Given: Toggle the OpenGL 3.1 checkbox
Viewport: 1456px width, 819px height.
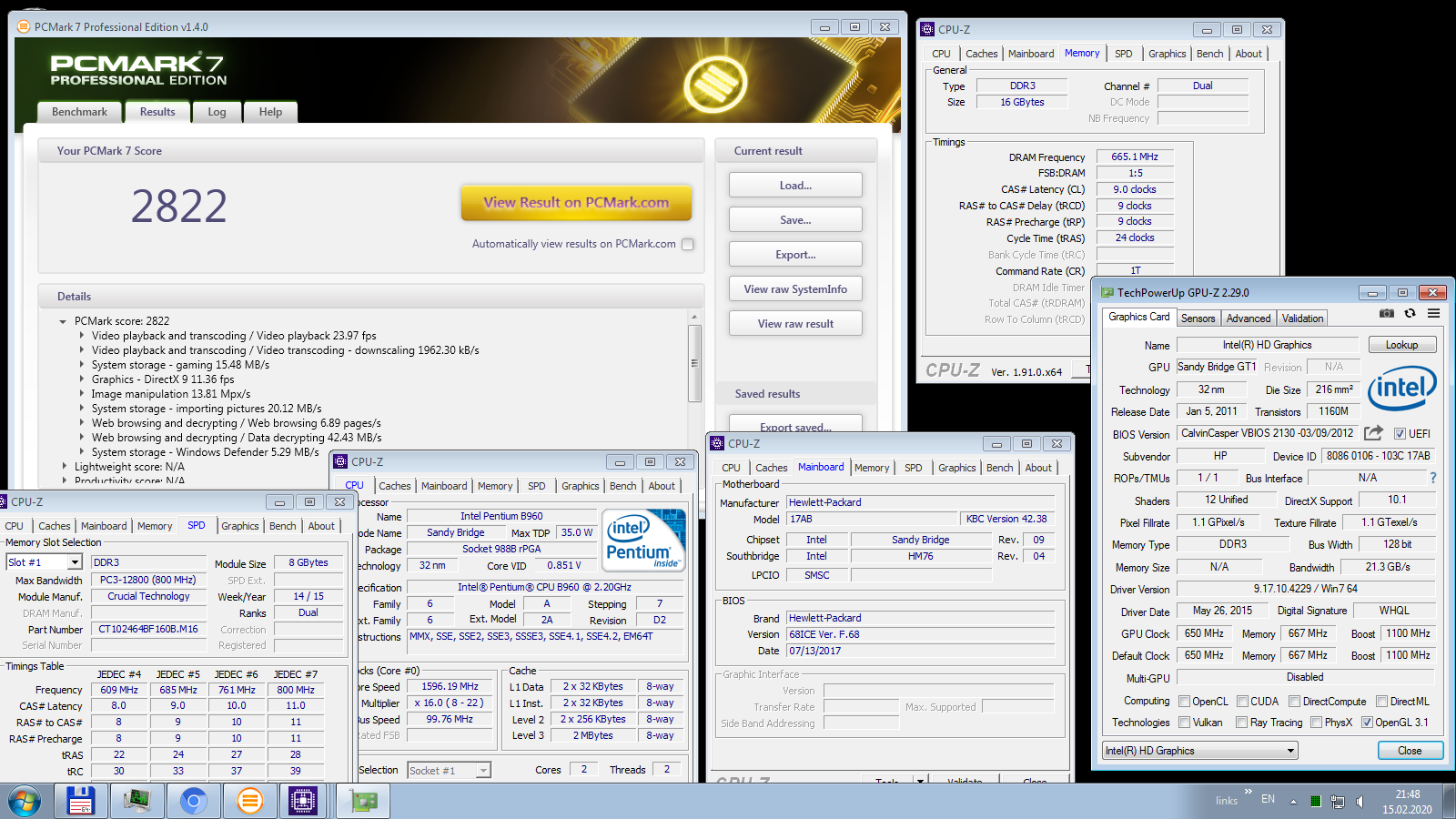Looking at the screenshot, I should (x=1367, y=723).
